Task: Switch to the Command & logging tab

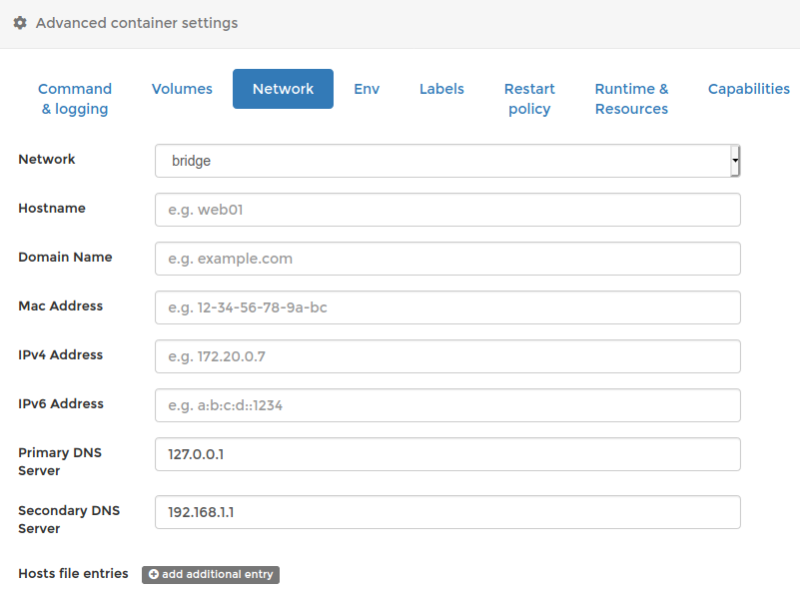Action: coord(75,98)
